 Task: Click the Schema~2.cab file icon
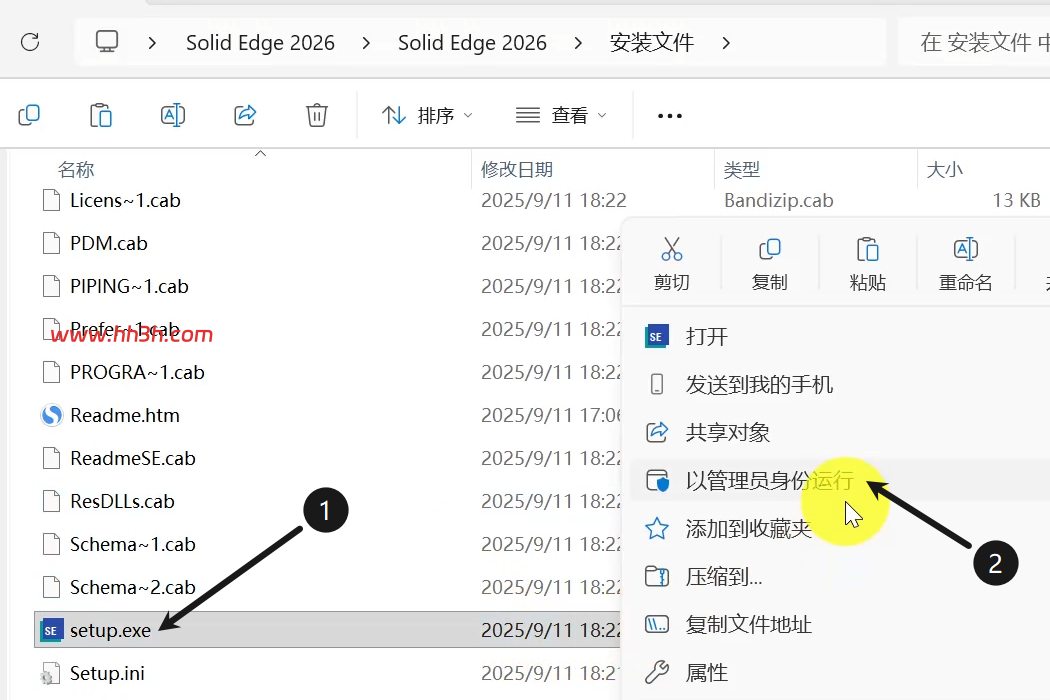[x=52, y=587]
